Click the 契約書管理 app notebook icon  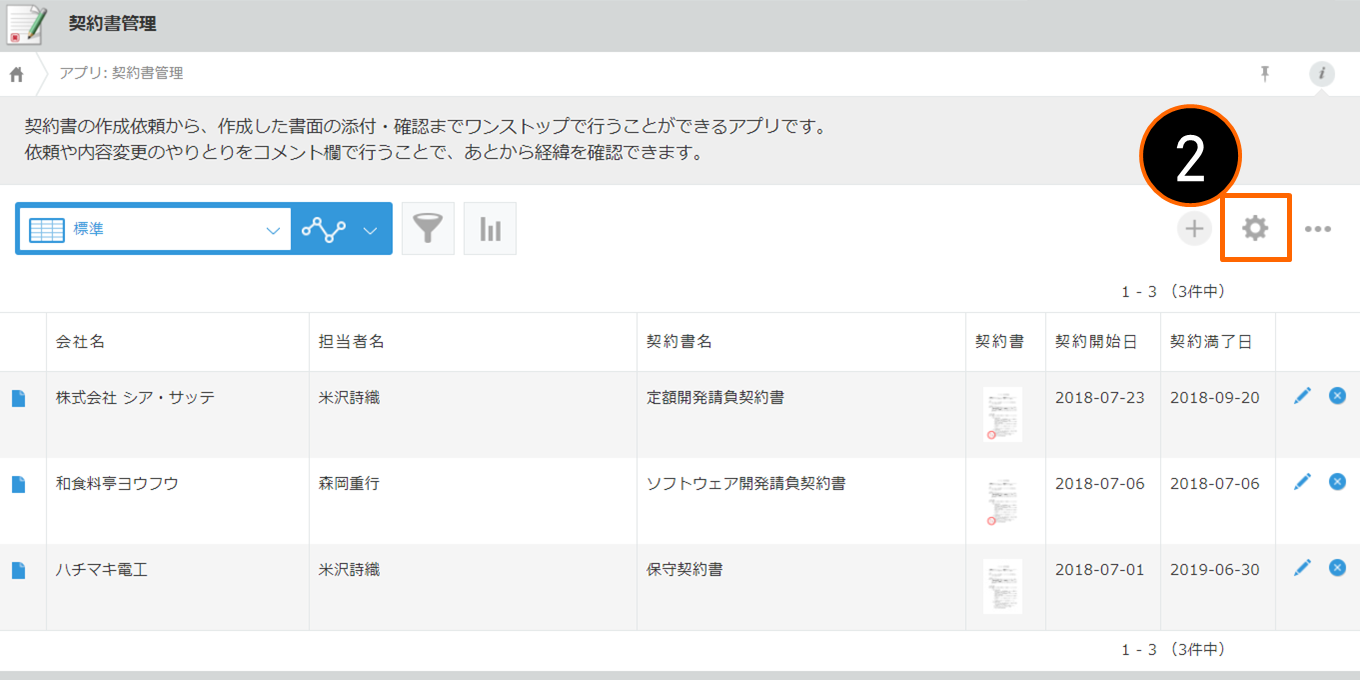pos(27,25)
